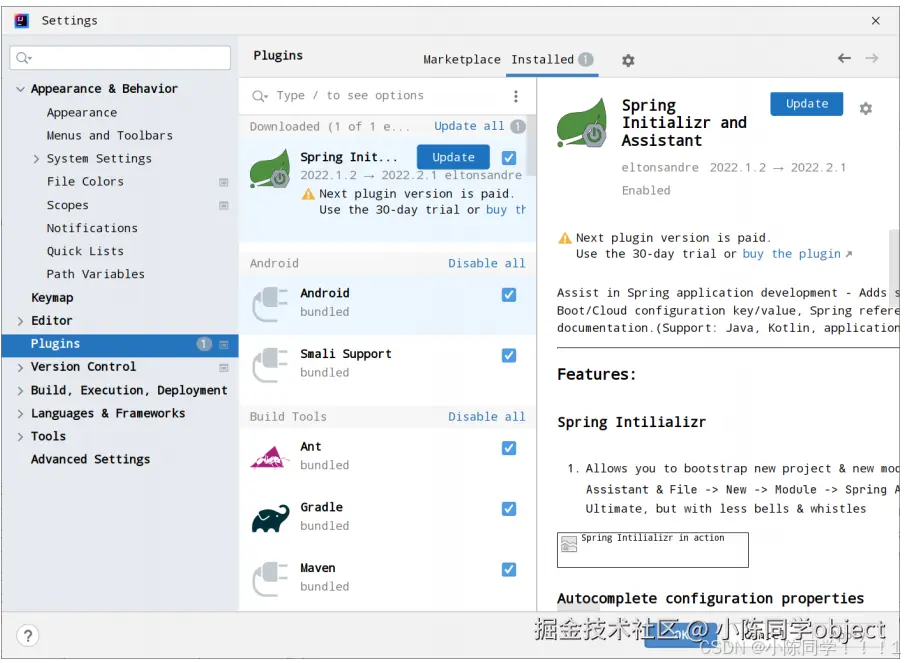Click the Spring Initializr leaf icon in list
The width and height of the screenshot is (905, 663).
[270, 168]
